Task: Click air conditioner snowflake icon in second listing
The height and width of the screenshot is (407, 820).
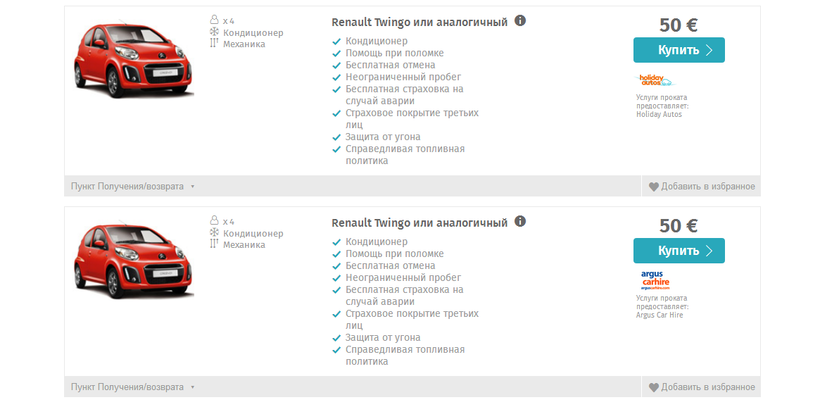Action: [x=214, y=232]
